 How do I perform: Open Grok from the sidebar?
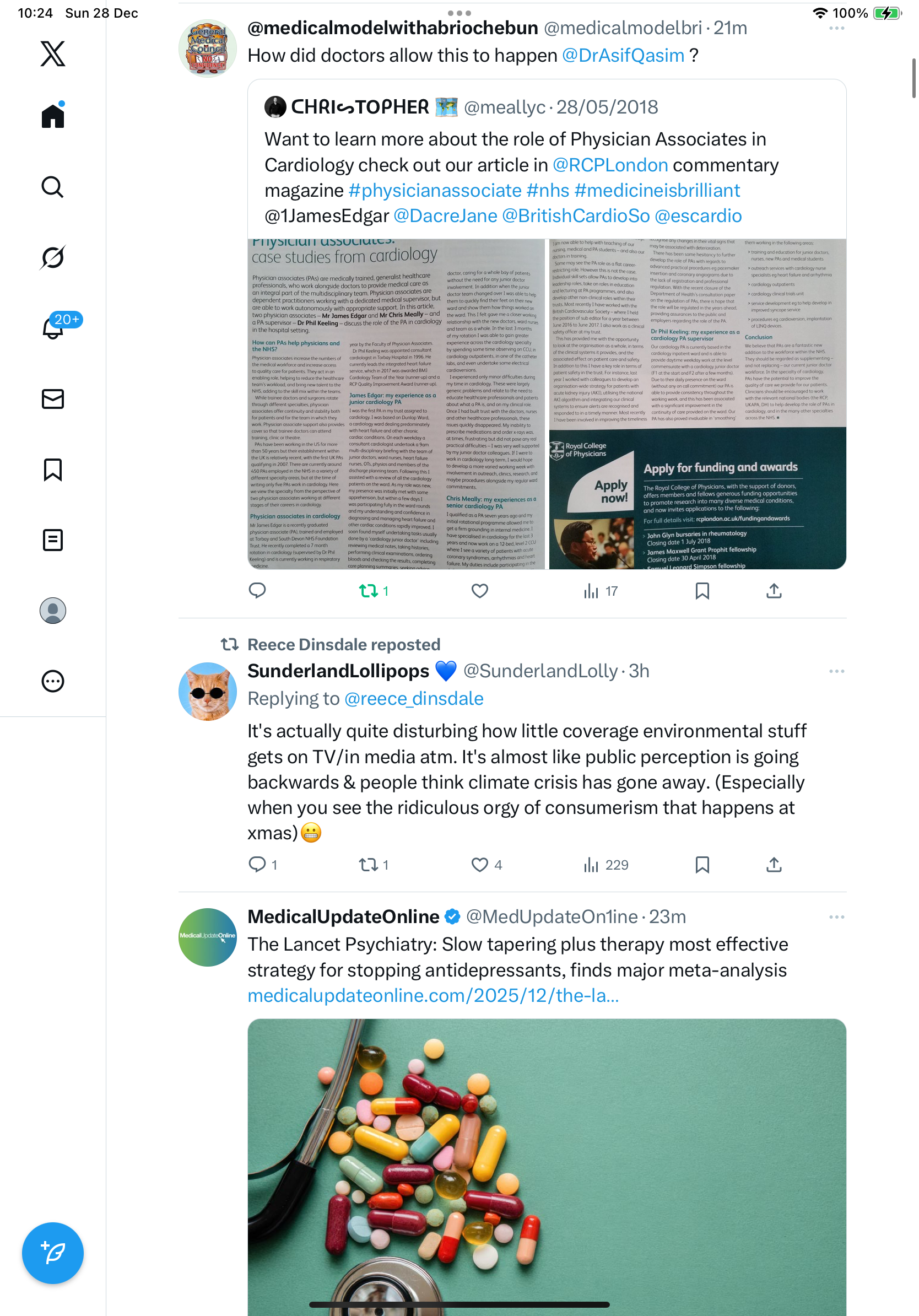[x=53, y=257]
